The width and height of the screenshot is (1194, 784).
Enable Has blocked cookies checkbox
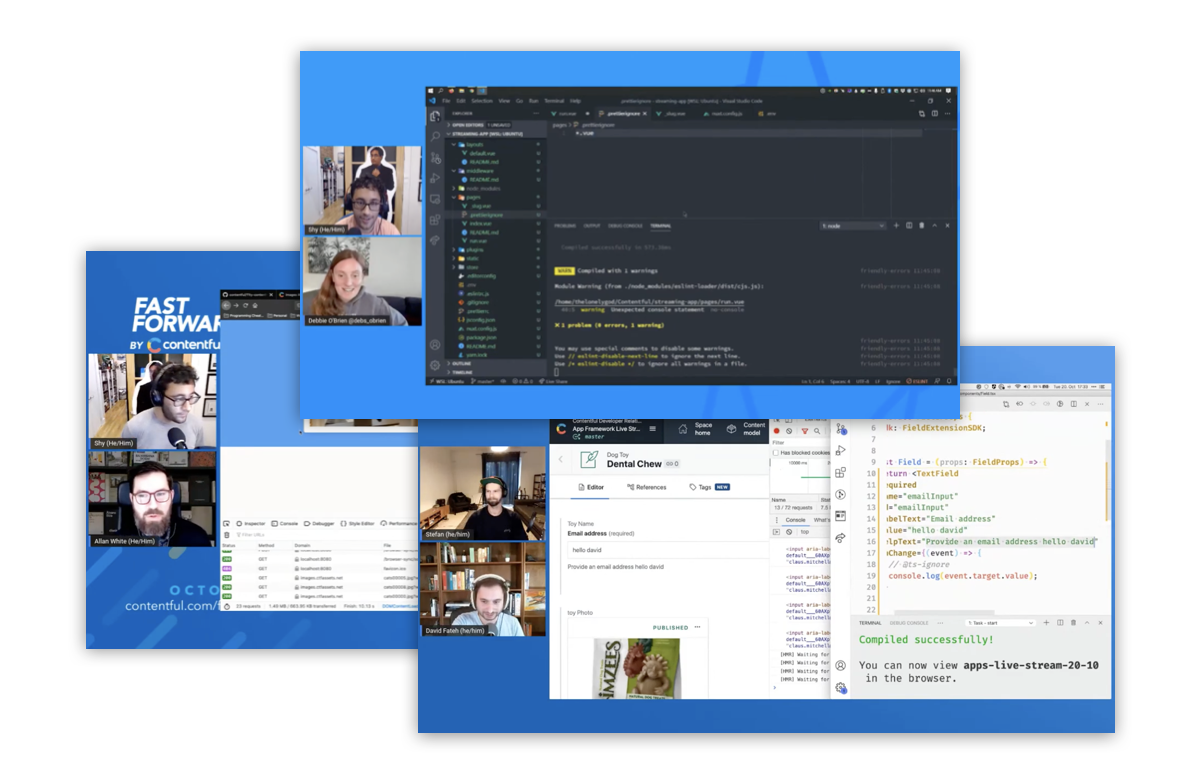[x=776, y=453]
